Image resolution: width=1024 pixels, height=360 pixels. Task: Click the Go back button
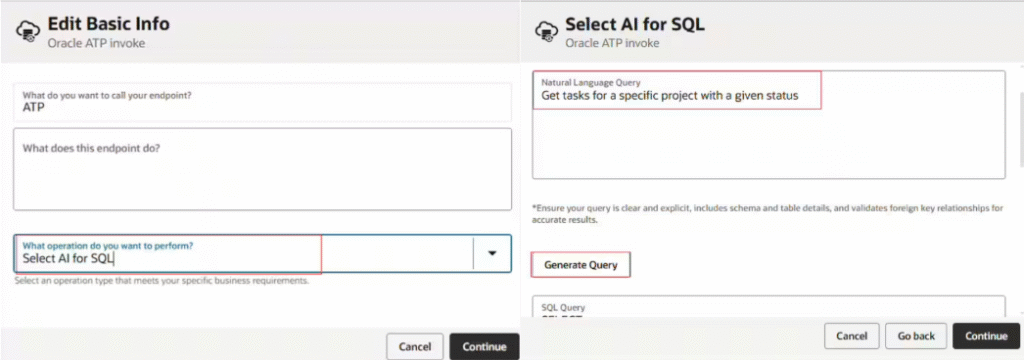tap(916, 336)
